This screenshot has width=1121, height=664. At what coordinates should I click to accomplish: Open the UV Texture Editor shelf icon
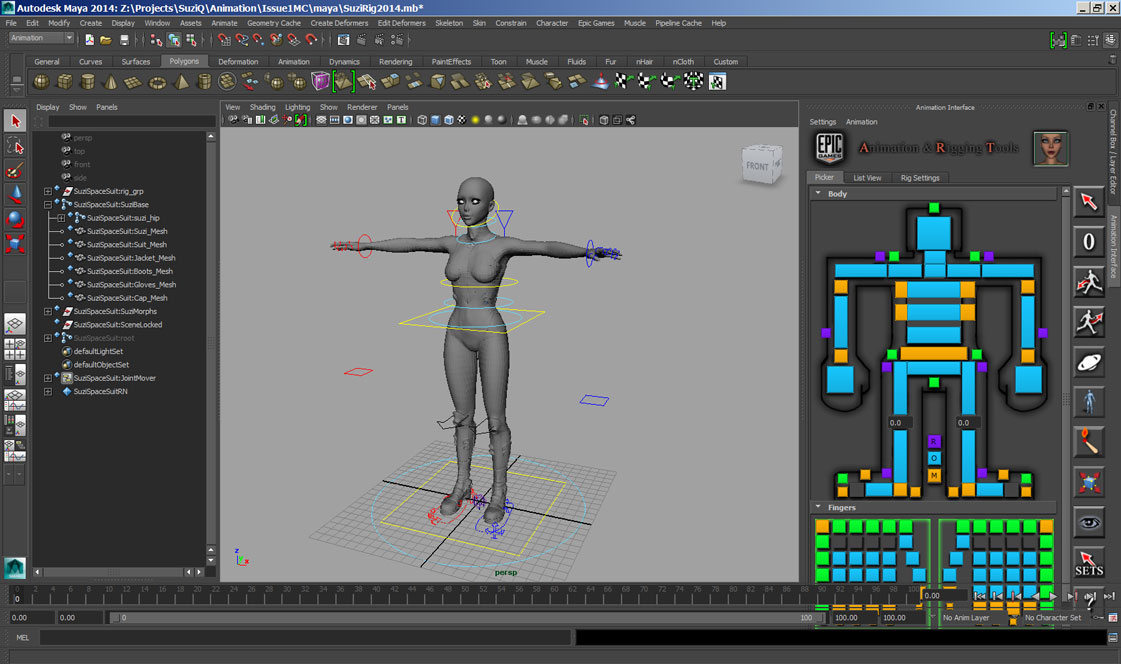[717, 81]
